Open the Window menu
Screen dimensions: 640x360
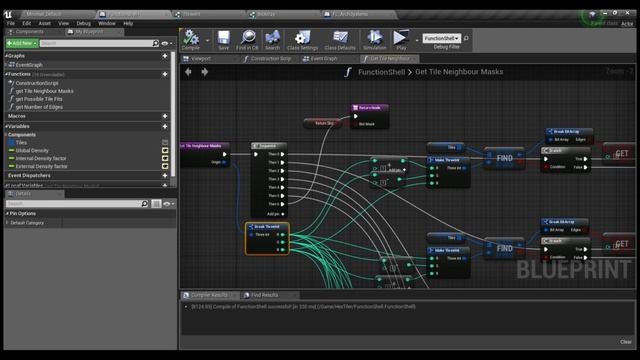pyautogui.click(x=107, y=24)
